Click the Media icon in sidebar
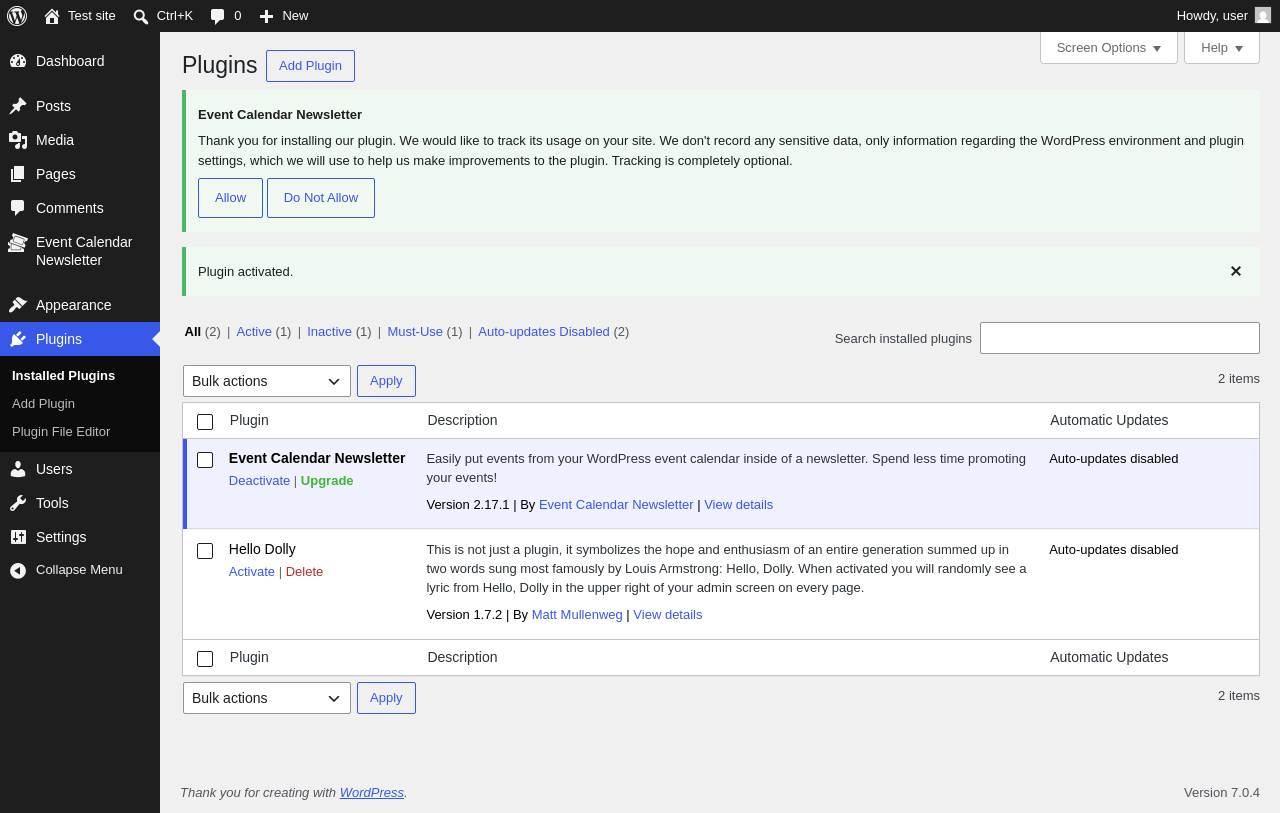The height and width of the screenshot is (813, 1280). point(18,140)
